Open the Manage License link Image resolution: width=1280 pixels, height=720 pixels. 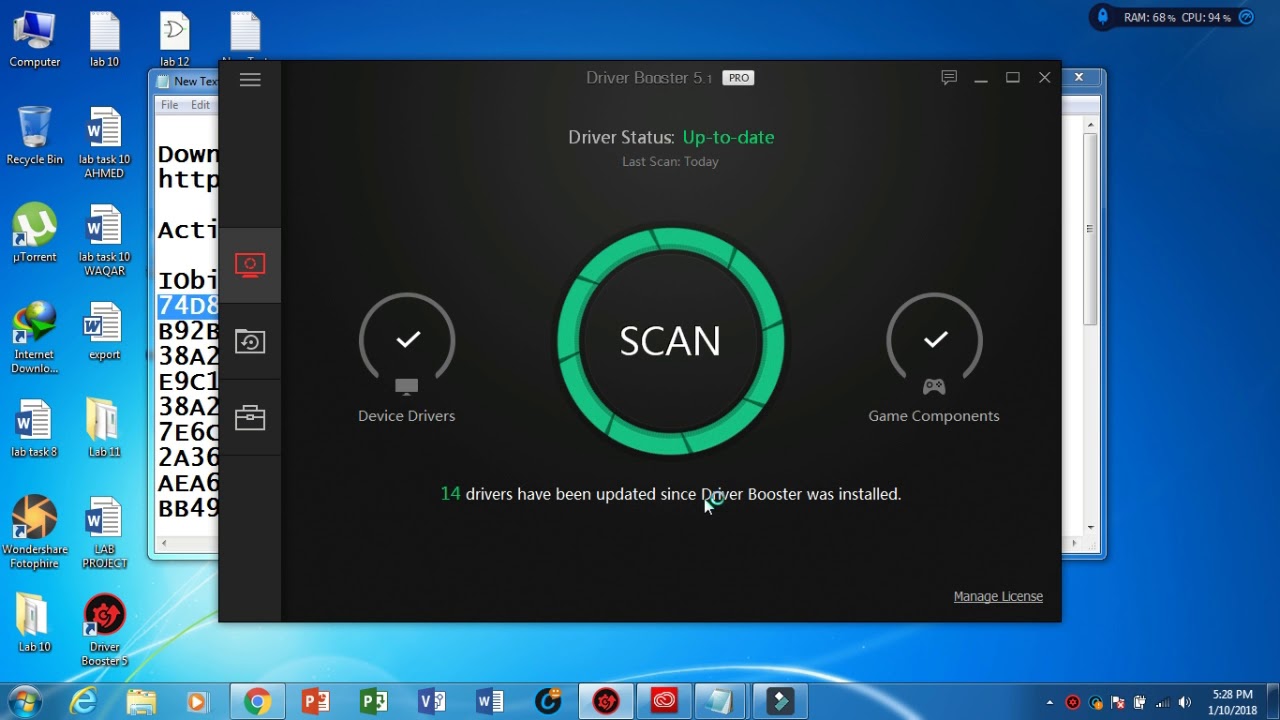click(x=998, y=596)
